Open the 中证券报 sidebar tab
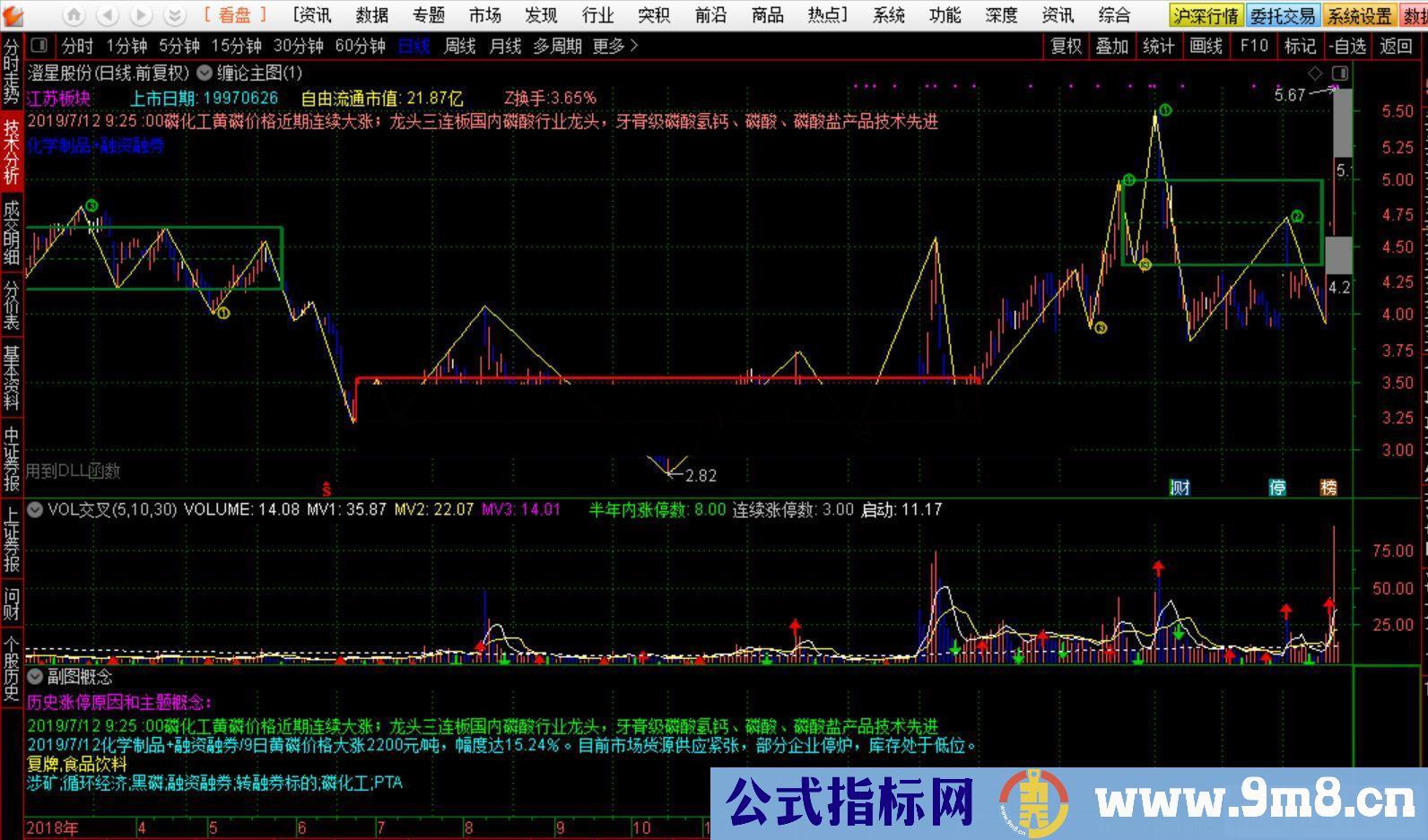1428x840 pixels. [12, 458]
